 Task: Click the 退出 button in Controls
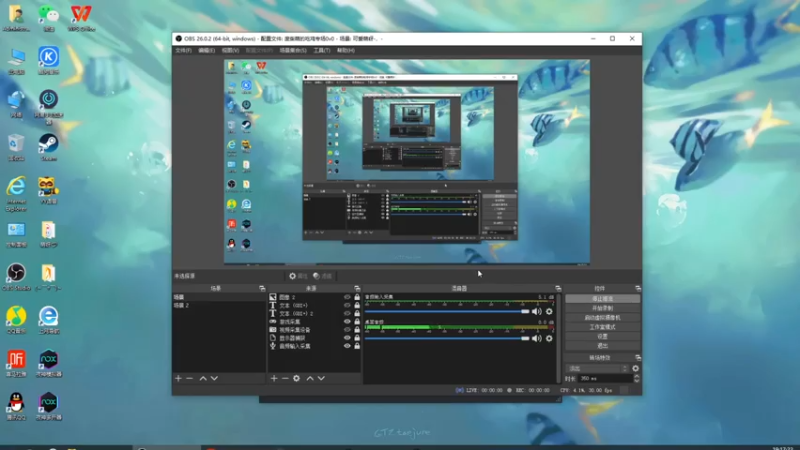pos(603,346)
